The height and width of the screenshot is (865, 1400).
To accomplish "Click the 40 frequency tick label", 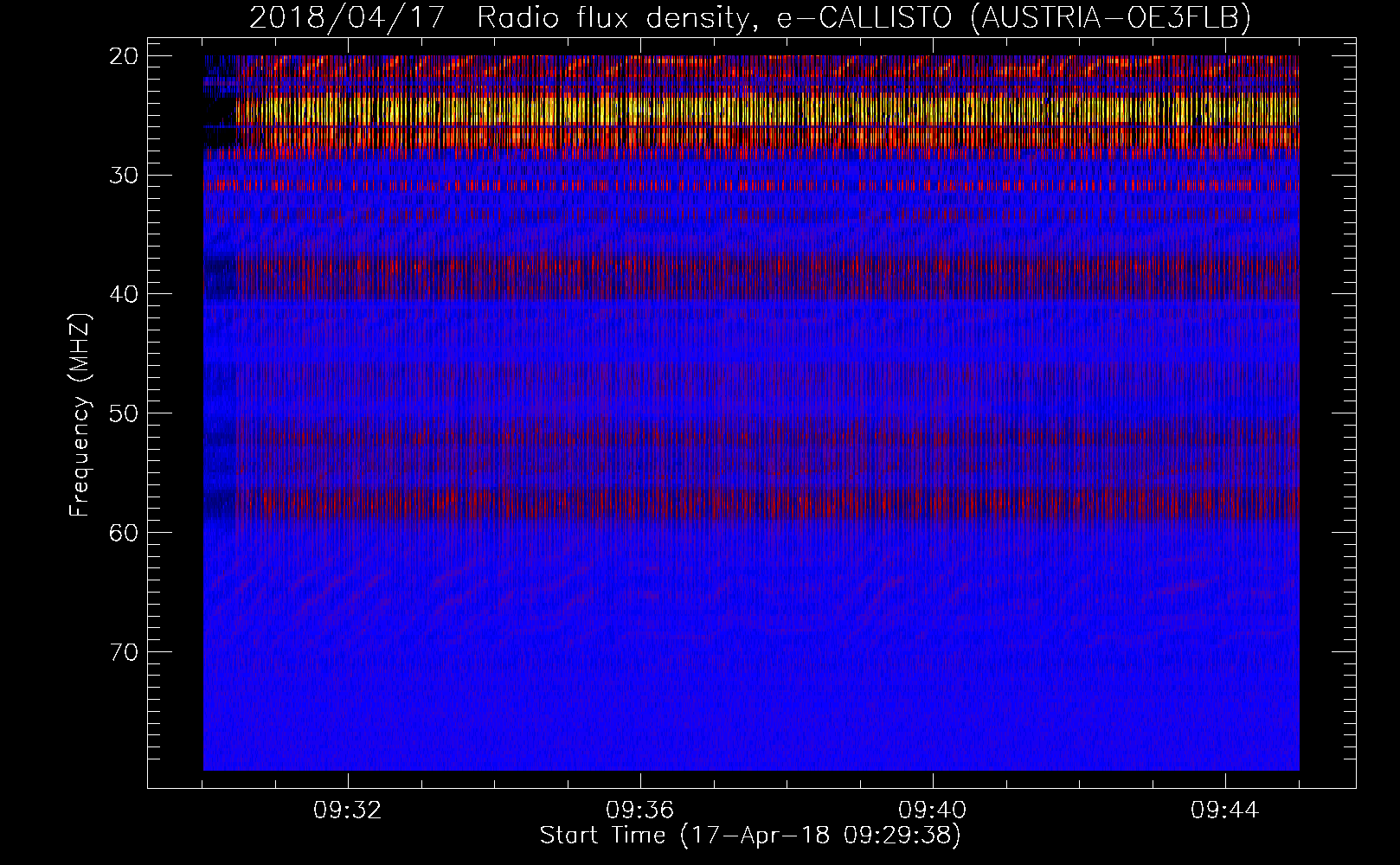I will tap(125, 294).
